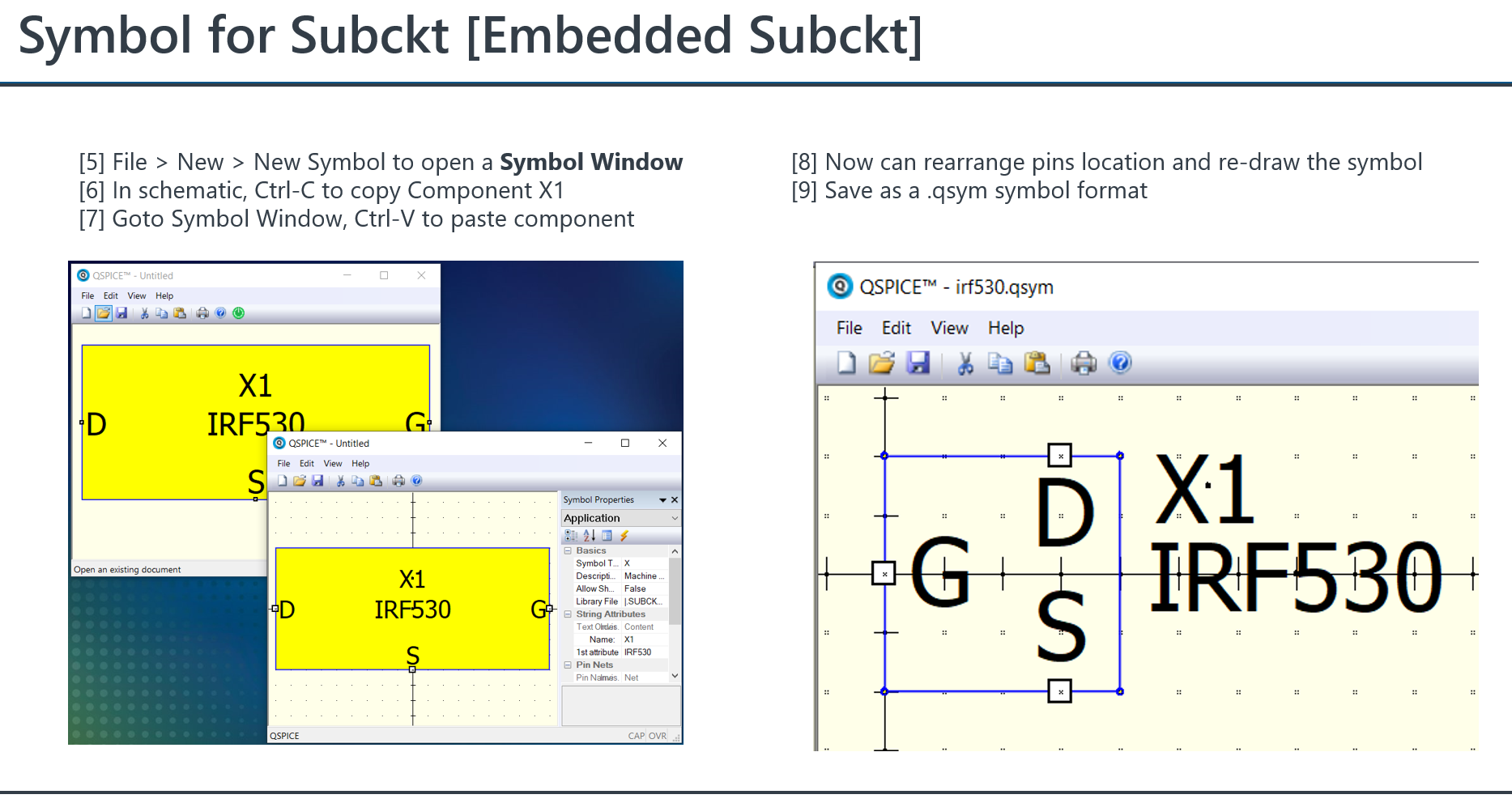The image size is (1512, 803).
Task: Click the Library File |.SUBCK... value
Action: tap(645, 601)
